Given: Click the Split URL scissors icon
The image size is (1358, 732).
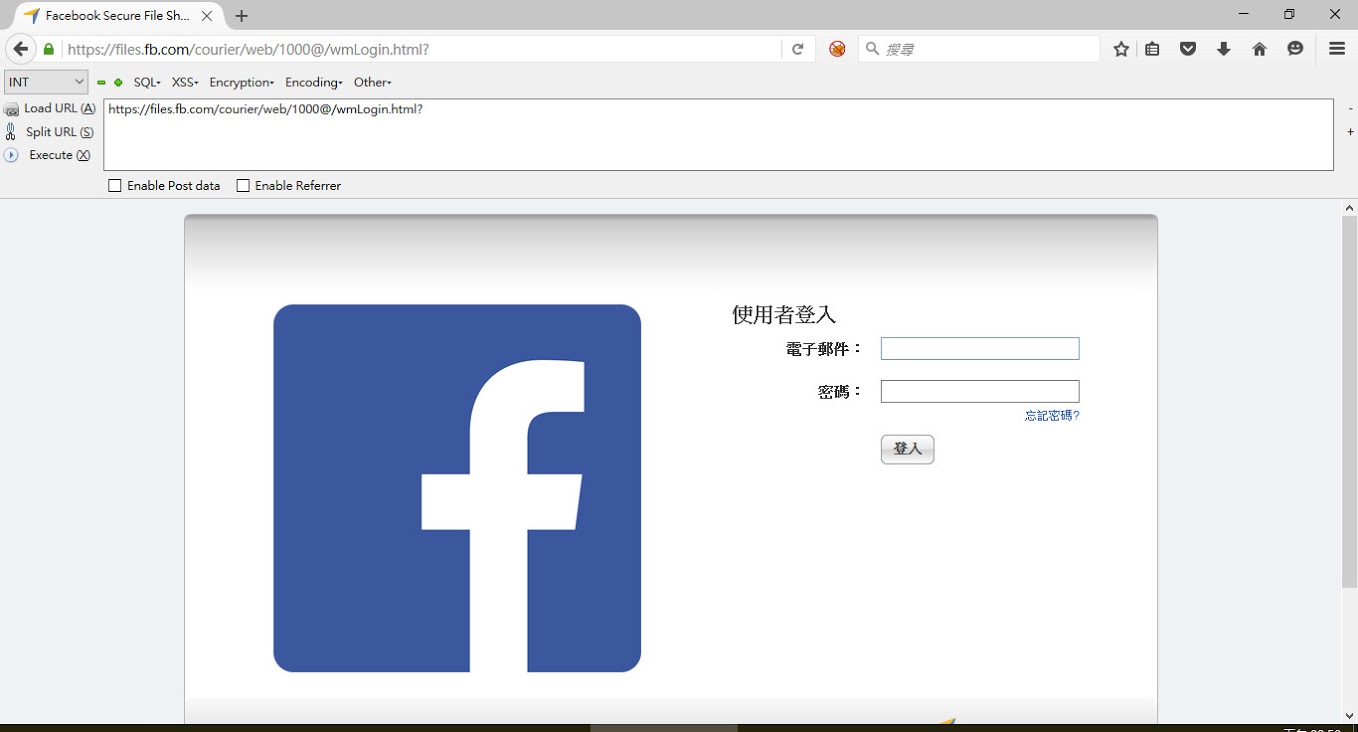Looking at the screenshot, I should point(11,132).
